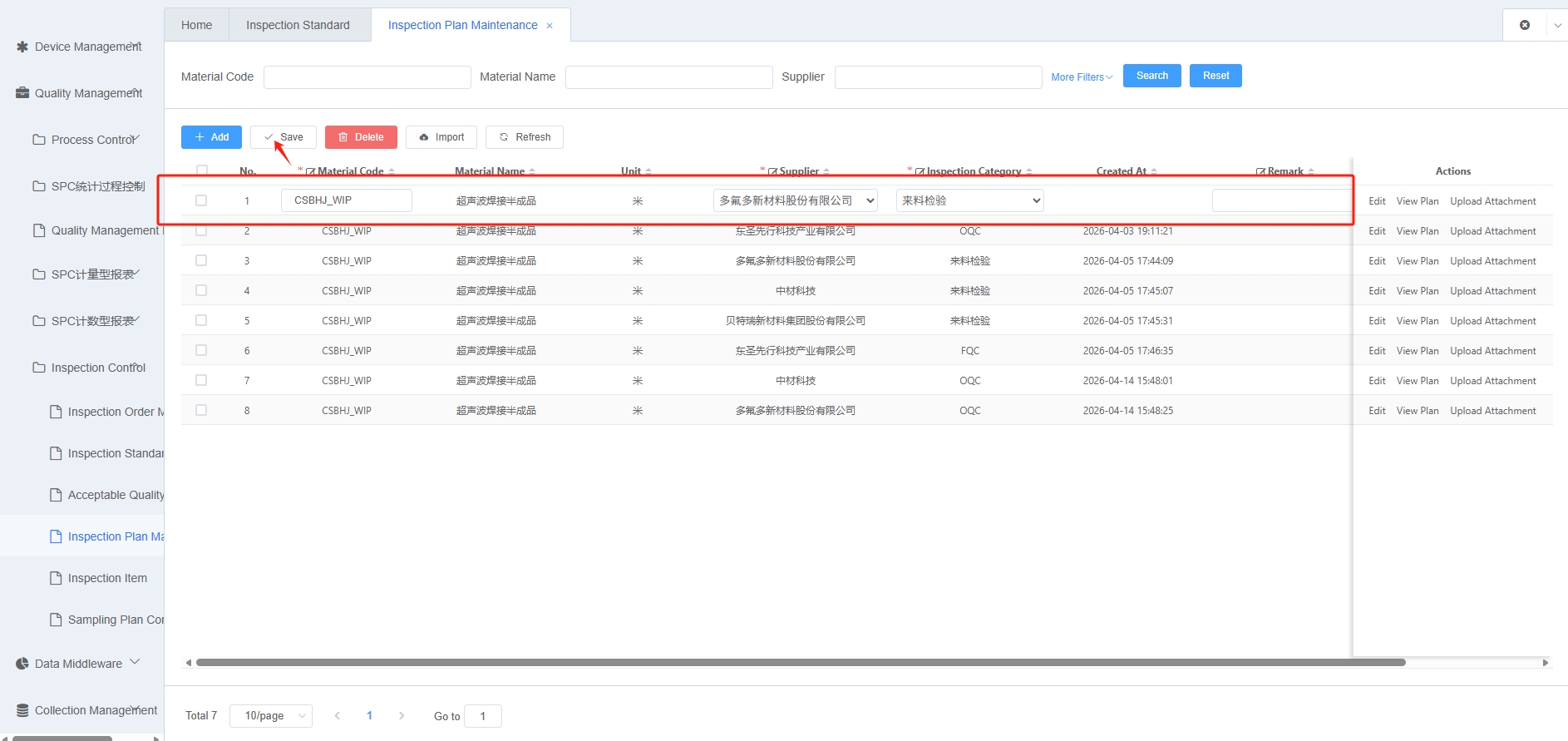
Task: Open the tab options dropdown arrow
Action: point(1557,26)
